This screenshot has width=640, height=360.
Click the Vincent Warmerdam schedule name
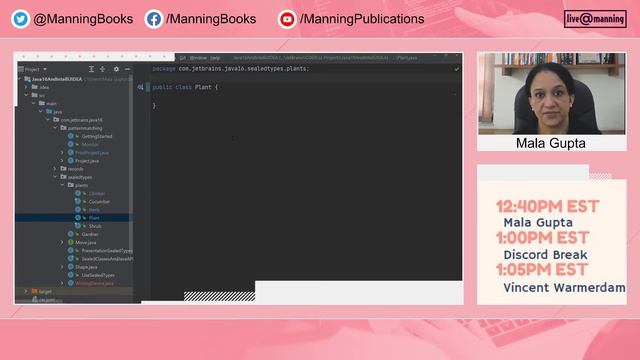pos(564,287)
